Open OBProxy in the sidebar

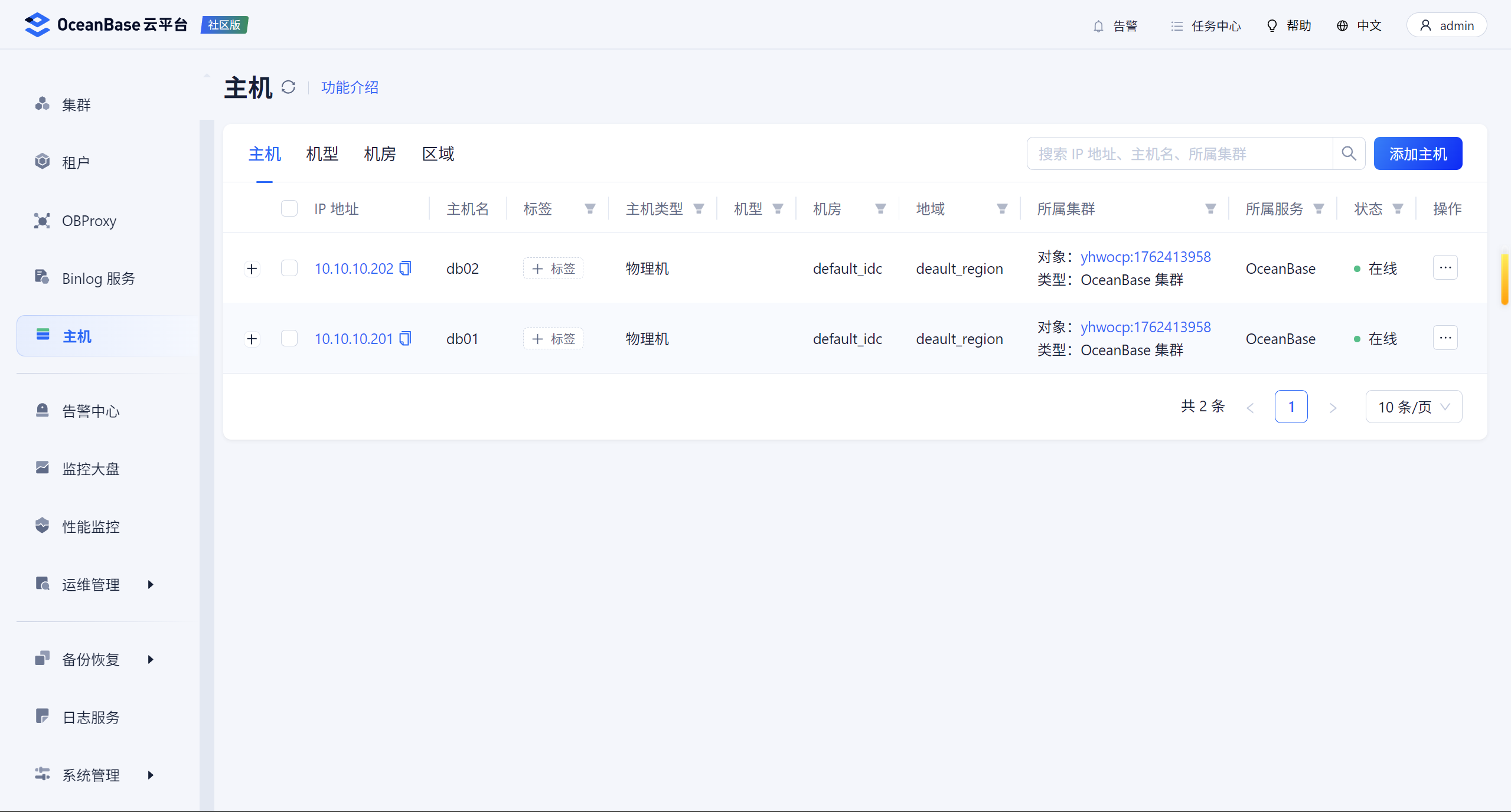[89, 221]
